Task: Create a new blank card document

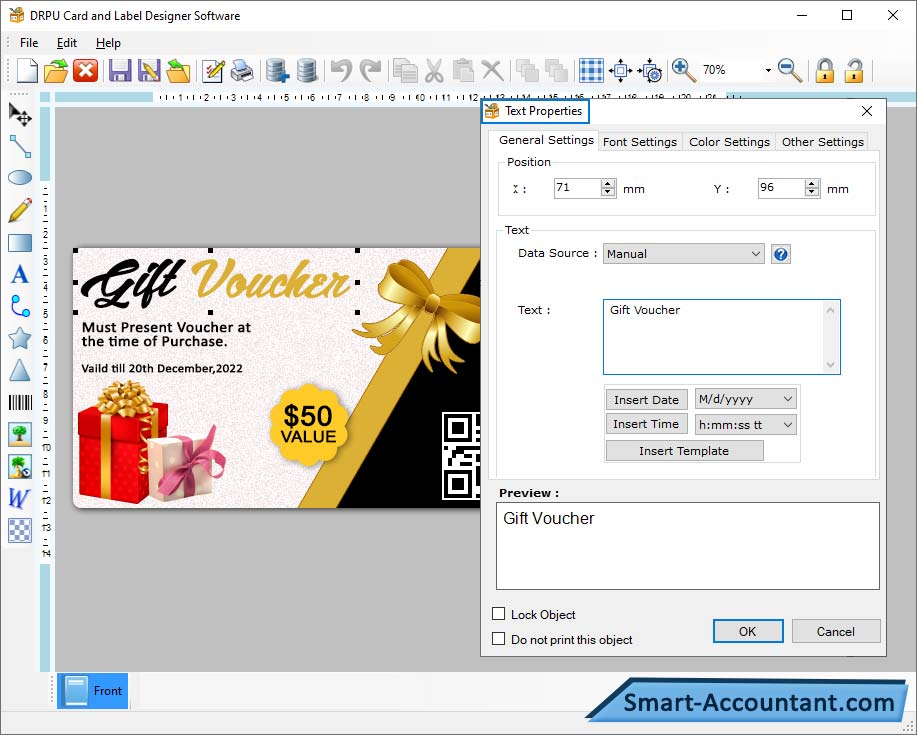Action: pyautogui.click(x=27, y=71)
